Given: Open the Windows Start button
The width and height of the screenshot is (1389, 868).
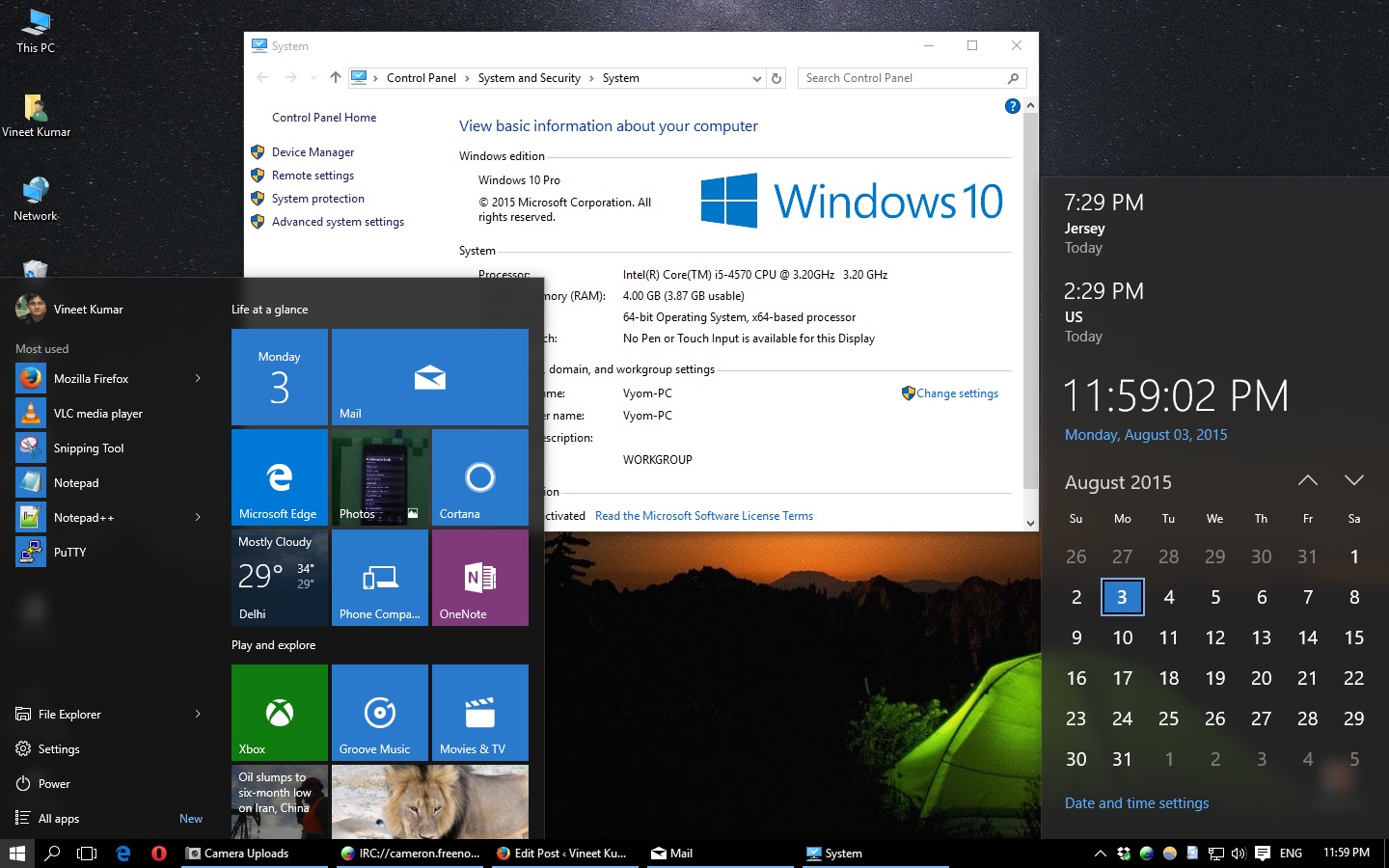Looking at the screenshot, I should [x=16, y=854].
